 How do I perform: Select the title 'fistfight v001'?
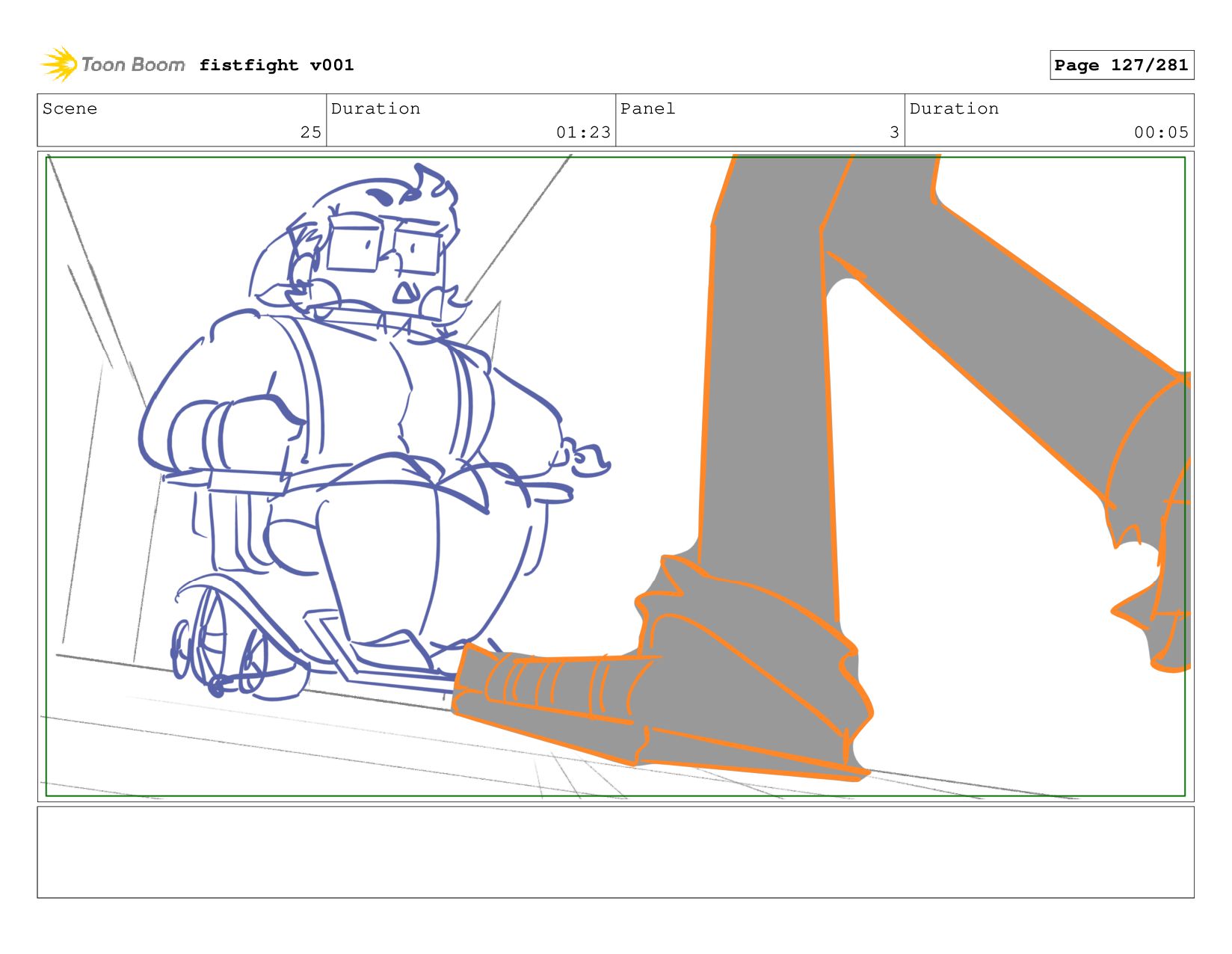click(x=277, y=65)
